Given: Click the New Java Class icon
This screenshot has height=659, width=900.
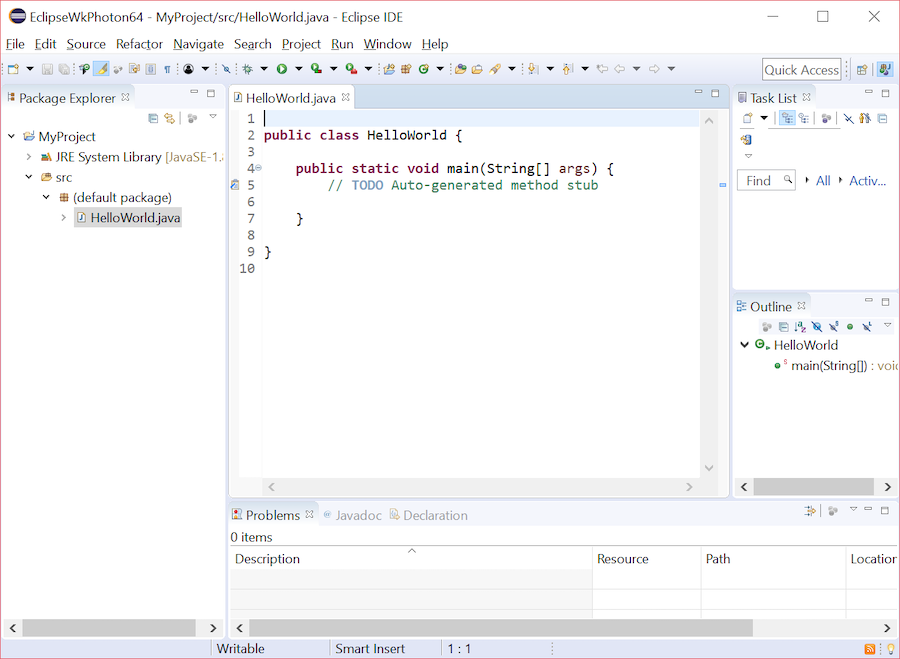Looking at the screenshot, I should (424, 69).
